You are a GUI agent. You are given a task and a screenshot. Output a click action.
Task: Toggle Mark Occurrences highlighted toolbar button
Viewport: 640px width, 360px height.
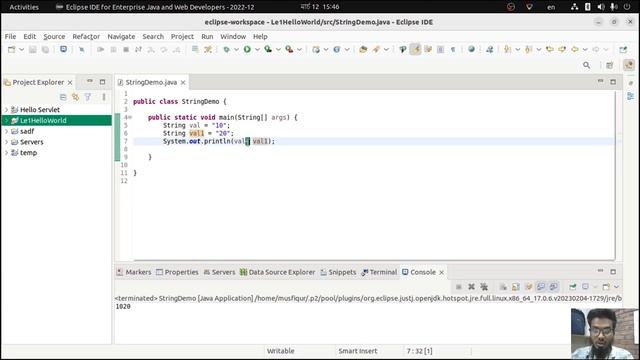pos(416,49)
